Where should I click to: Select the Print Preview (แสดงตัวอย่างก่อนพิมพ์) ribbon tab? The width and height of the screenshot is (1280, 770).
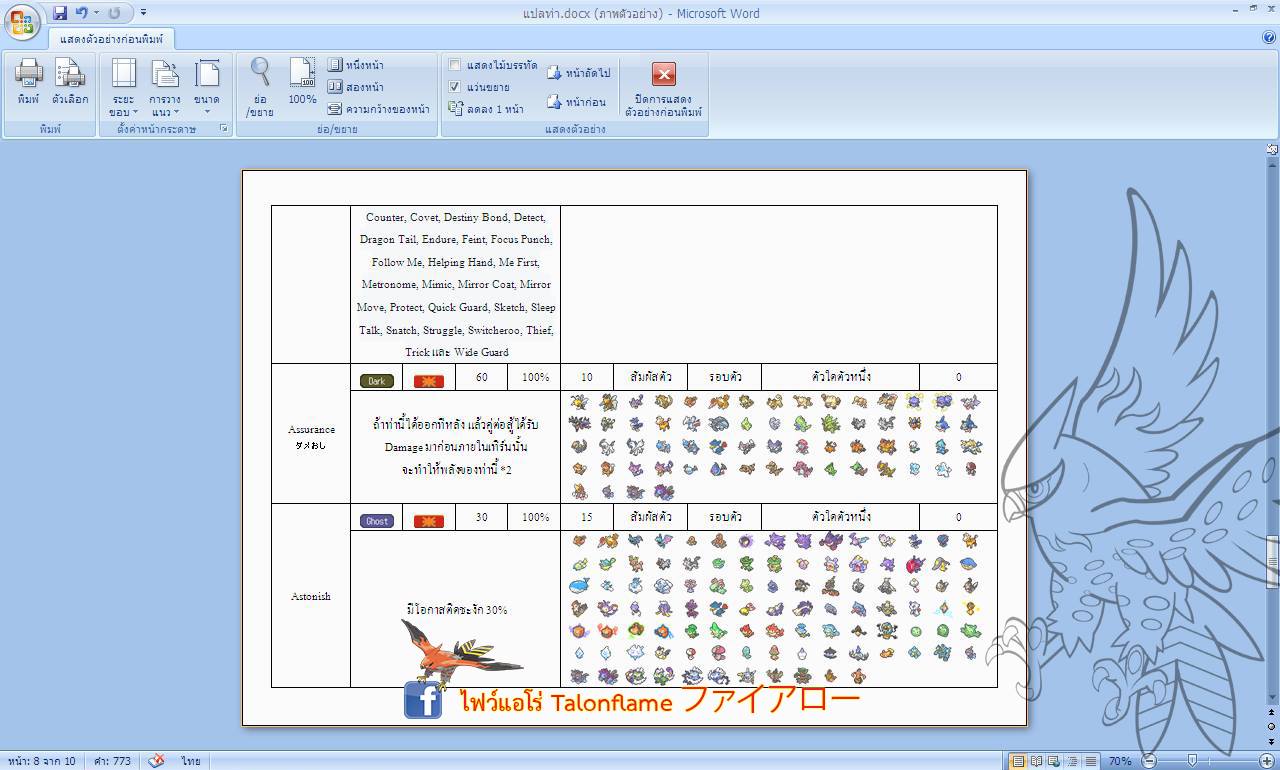[x=111, y=39]
